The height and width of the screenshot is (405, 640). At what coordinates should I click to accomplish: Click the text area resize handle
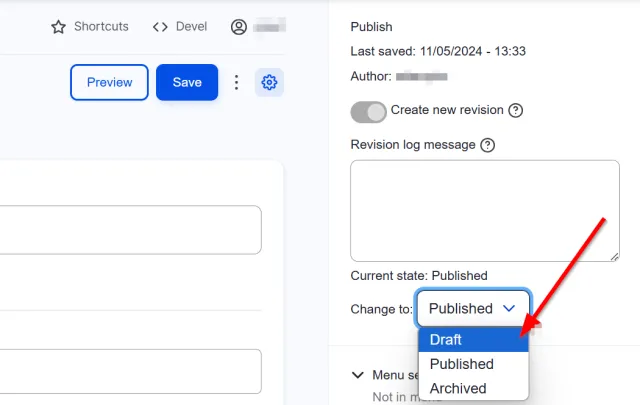point(614,256)
